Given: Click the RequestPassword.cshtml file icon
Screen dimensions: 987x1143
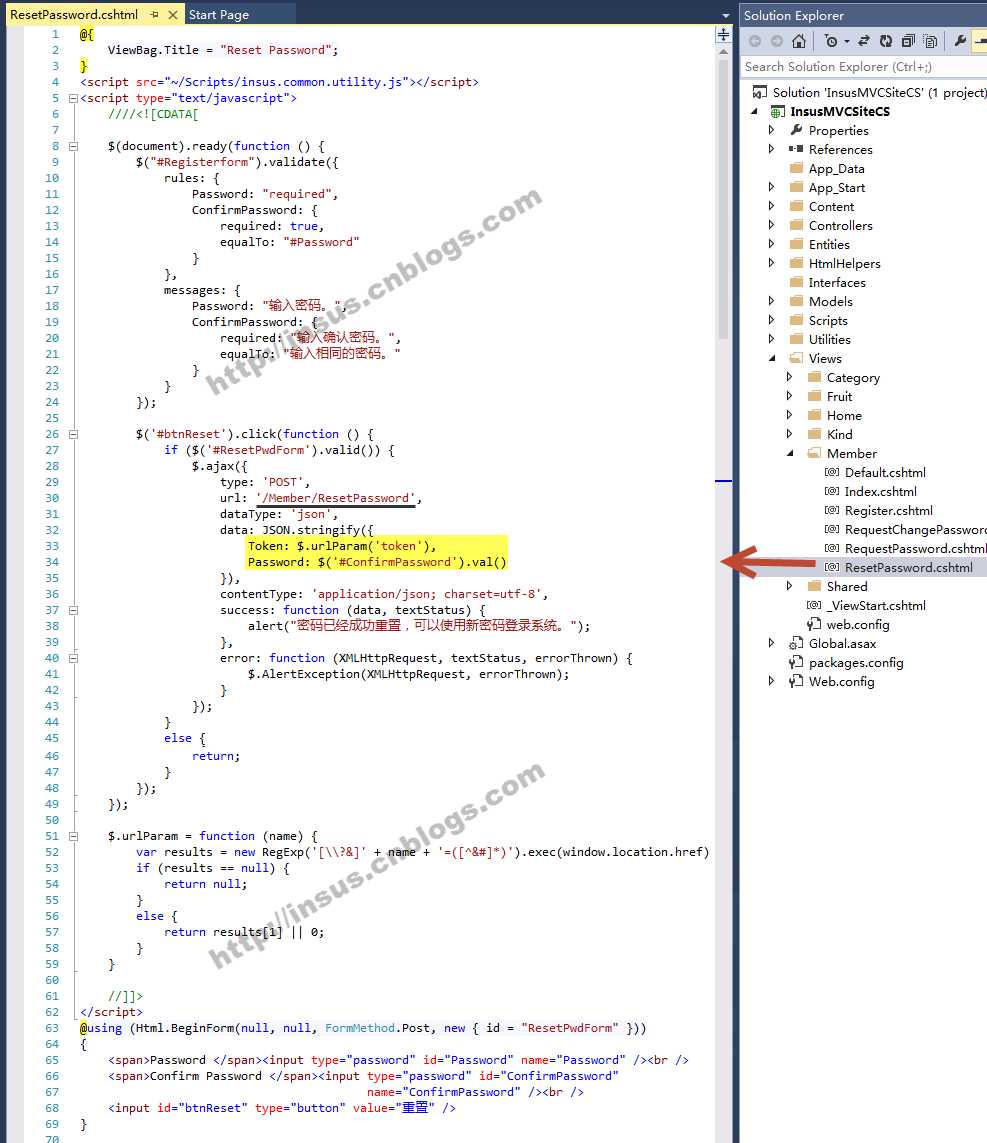Looking at the screenshot, I should click(x=832, y=548).
